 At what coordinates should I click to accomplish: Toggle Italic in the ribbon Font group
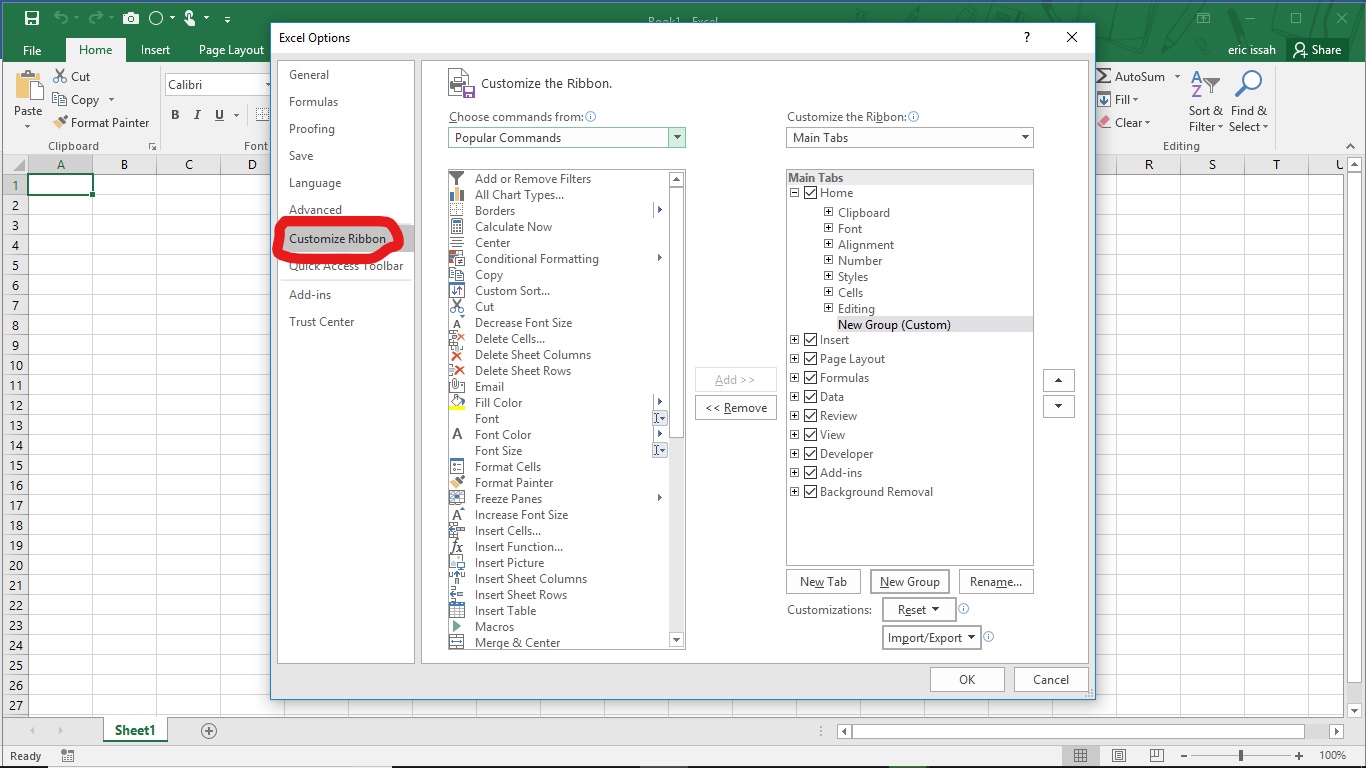click(x=197, y=115)
